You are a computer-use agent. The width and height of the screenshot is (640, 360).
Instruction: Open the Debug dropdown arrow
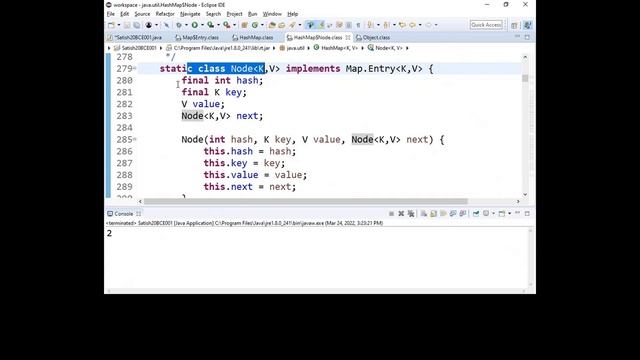point(186,25)
